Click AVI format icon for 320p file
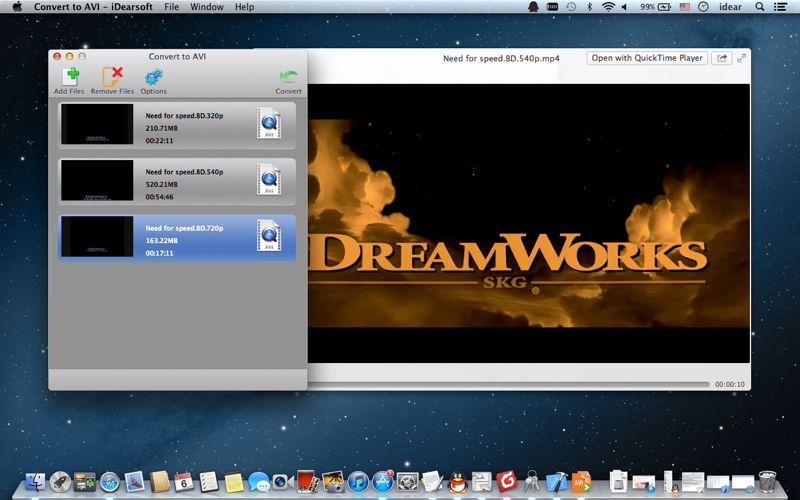 click(268, 124)
